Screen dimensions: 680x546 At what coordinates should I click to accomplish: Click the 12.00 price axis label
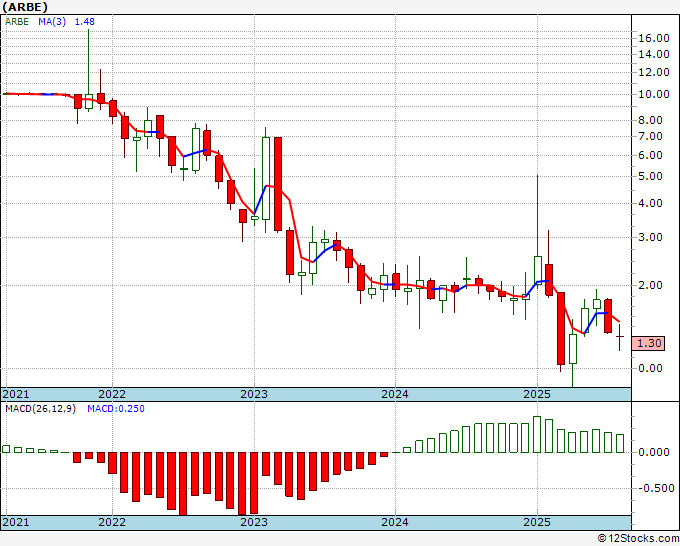pyautogui.click(x=654, y=72)
